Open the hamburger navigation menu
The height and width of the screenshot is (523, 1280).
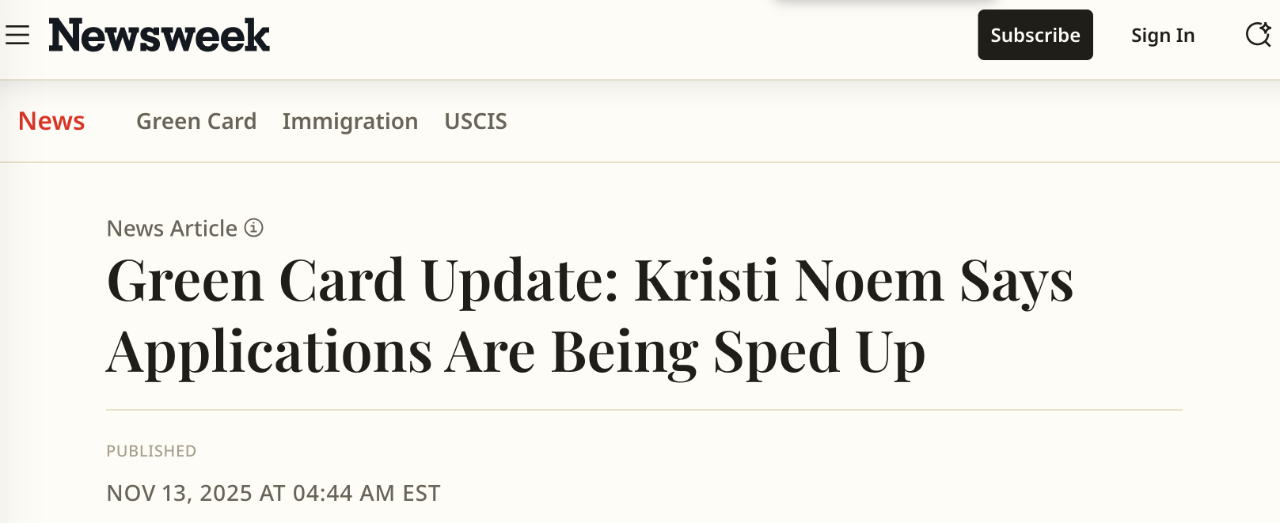click(17, 35)
